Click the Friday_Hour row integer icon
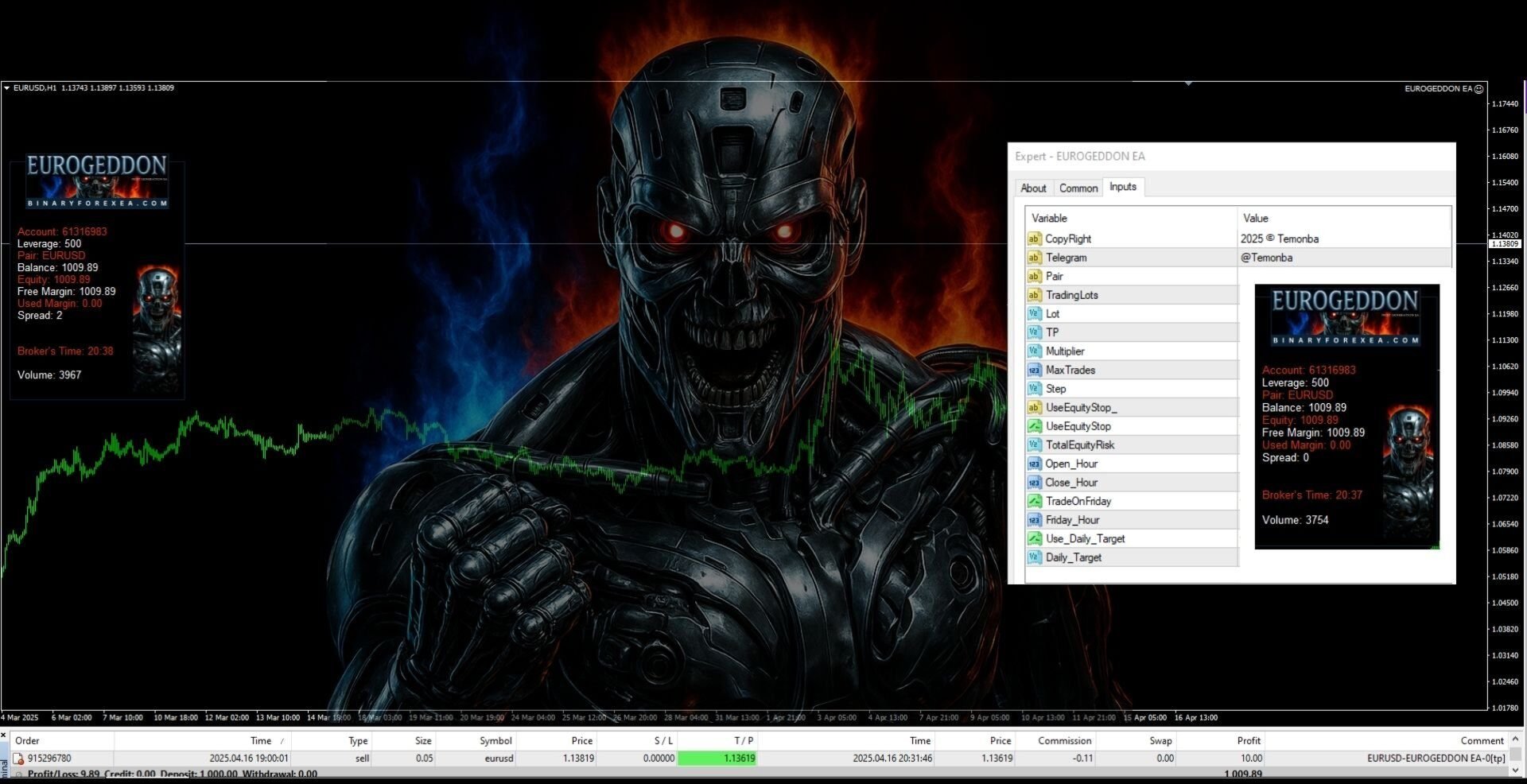1527x784 pixels. point(1034,520)
